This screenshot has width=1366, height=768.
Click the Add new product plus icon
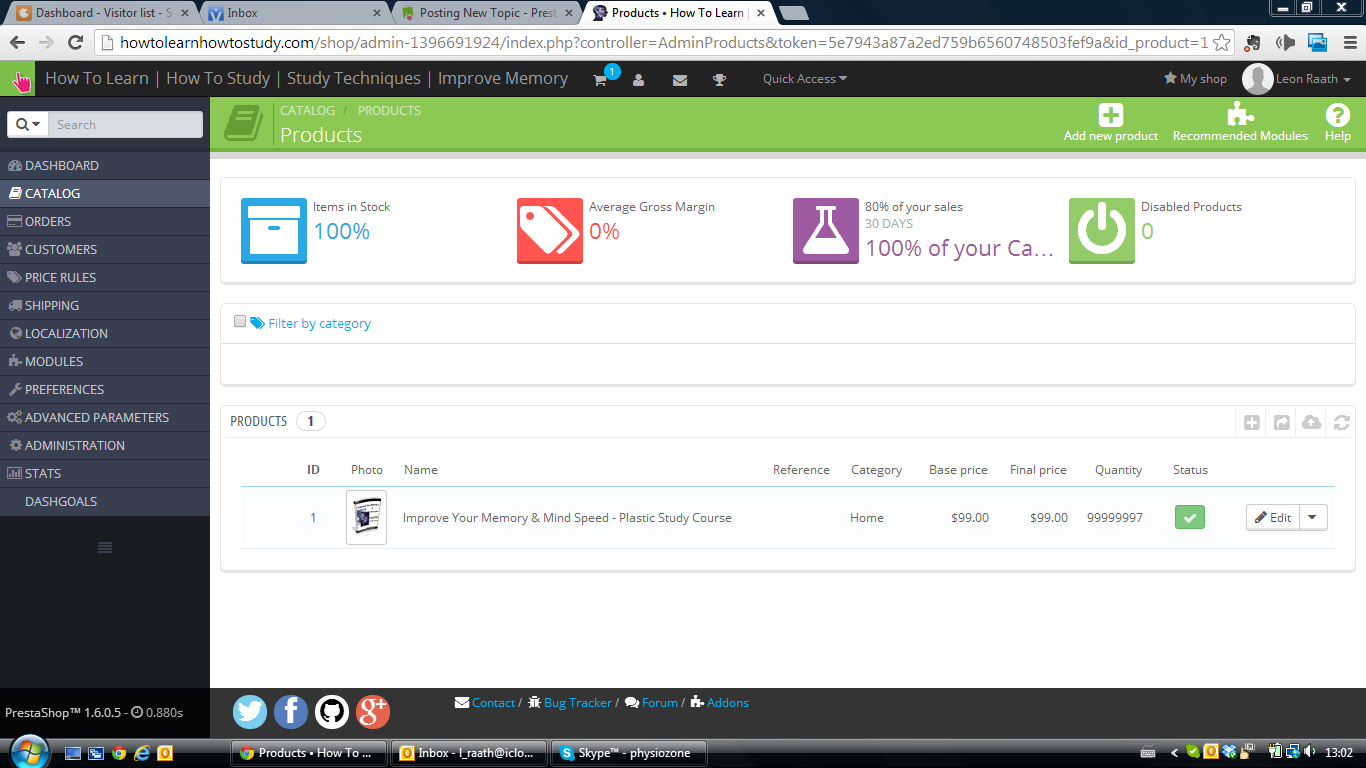pyautogui.click(x=1111, y=115)
